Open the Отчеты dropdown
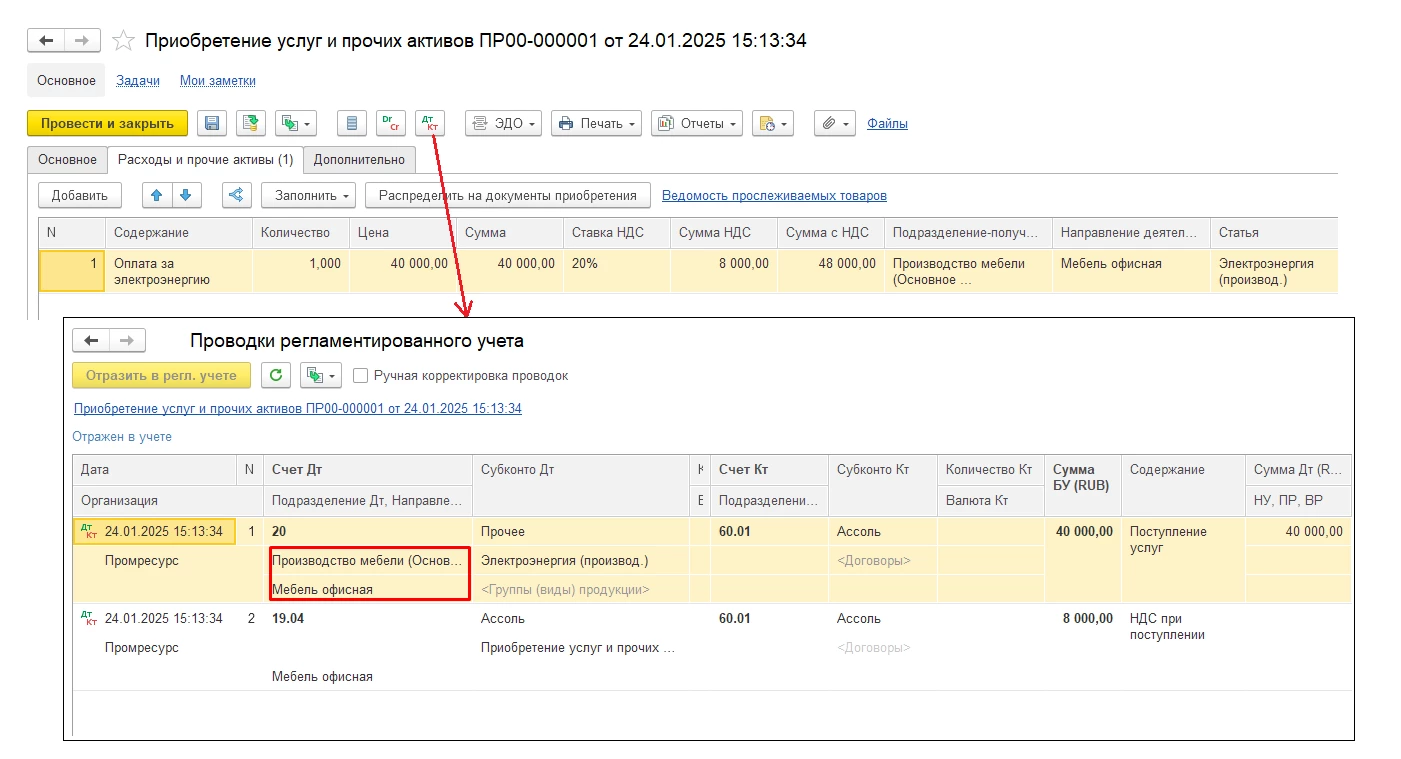 click(x=696, y=123)
